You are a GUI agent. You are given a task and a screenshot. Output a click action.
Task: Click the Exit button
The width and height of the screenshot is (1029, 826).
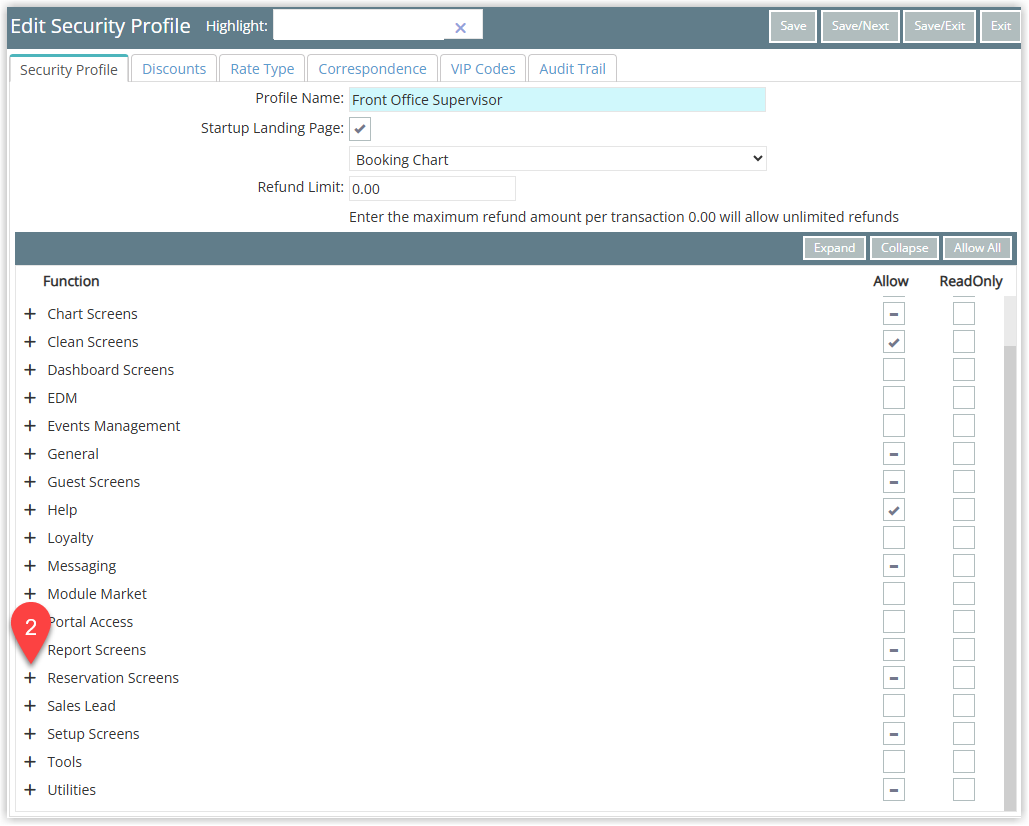pos(1000,26)
